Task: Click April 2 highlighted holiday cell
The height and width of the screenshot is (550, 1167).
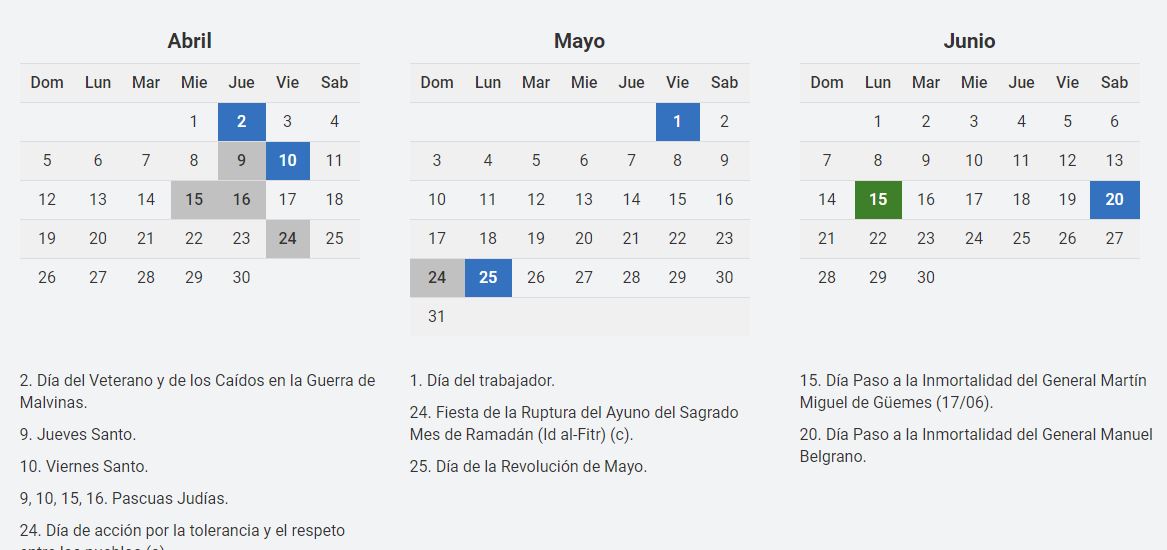Action: [241, 122]
